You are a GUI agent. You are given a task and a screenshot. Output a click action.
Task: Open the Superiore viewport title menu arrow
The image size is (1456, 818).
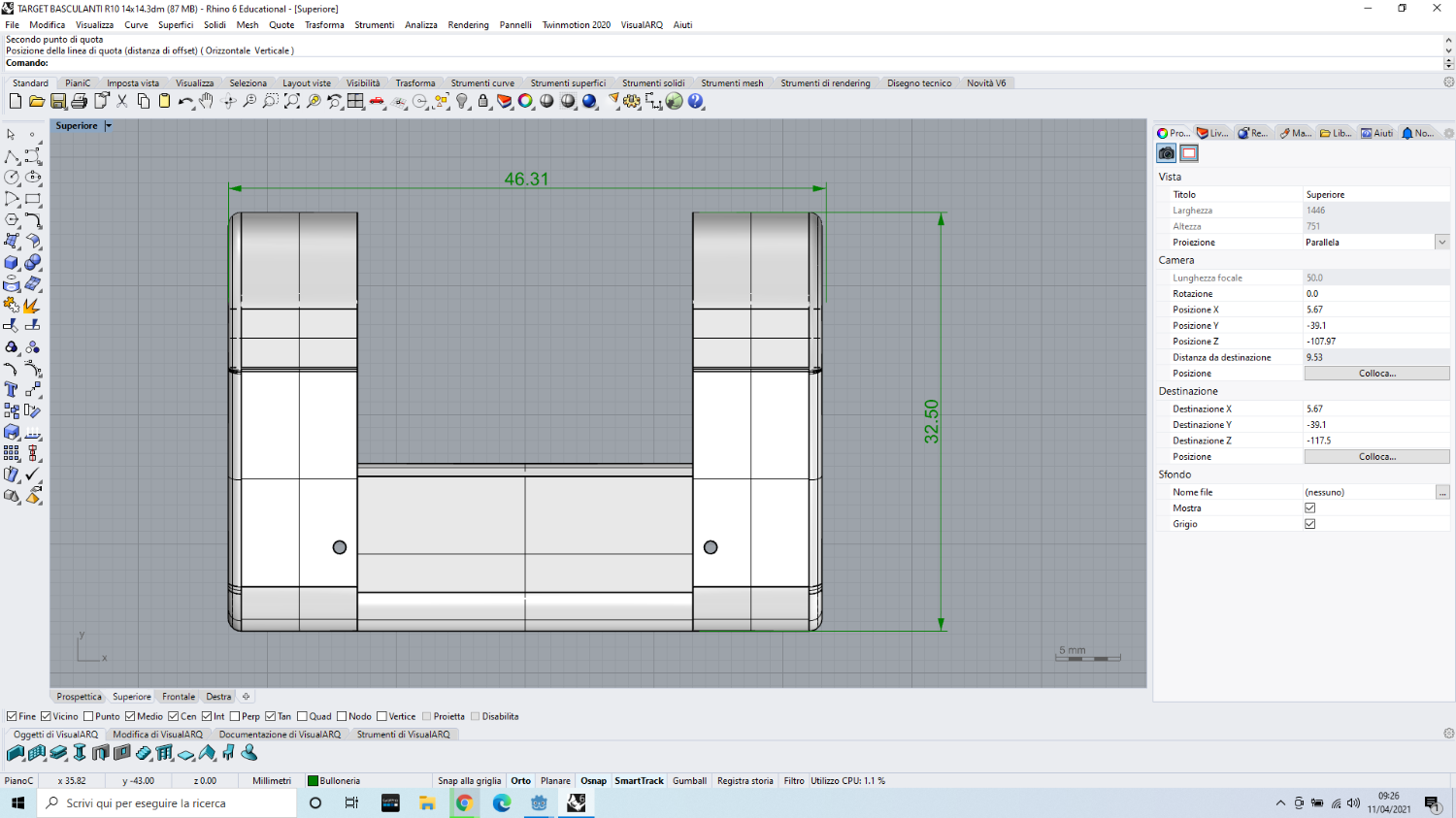pyautogui.click(x=109, y=126)
